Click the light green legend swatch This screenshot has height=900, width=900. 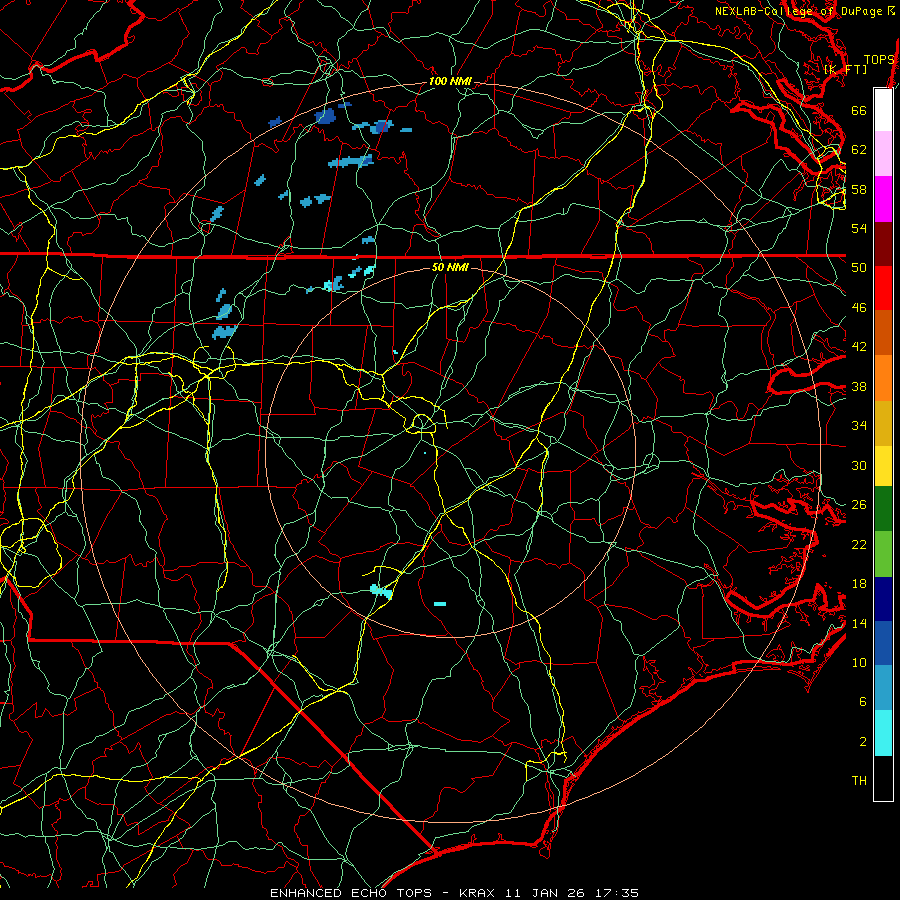883,554
